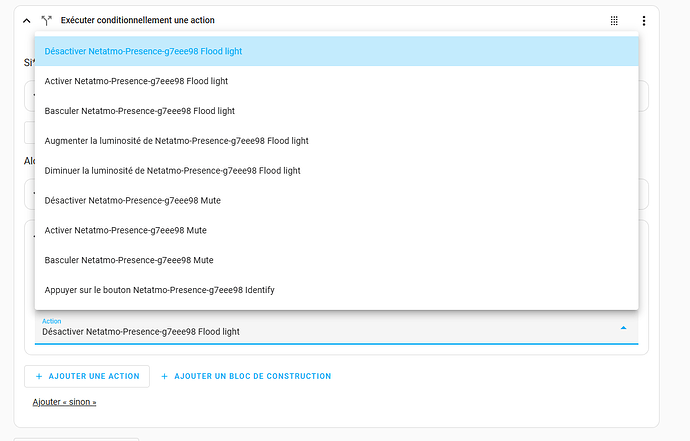Screen dimensions: 690x441
Task: Close the Action dropdown via its arrow
Action: pyautogui.click(x=623, y=328)
